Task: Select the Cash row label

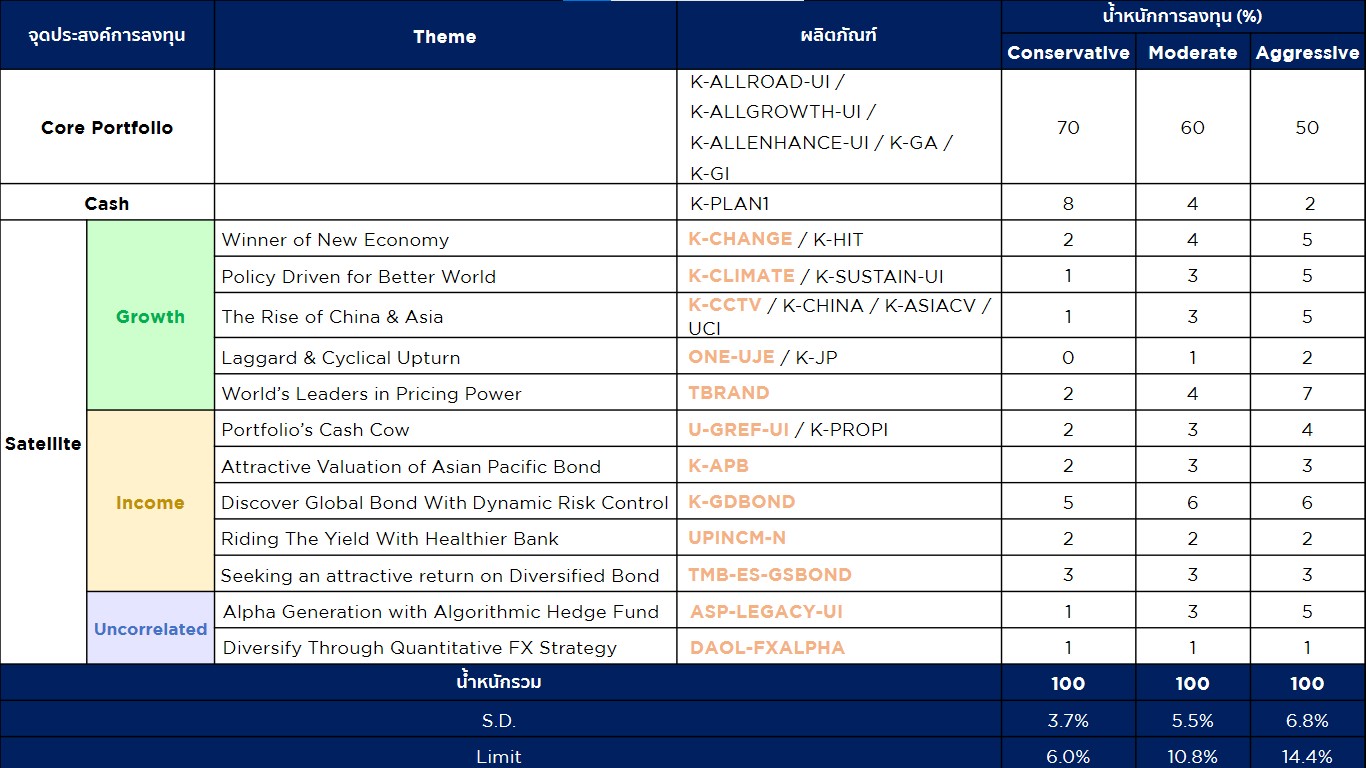Action: (x=107, y=203)
